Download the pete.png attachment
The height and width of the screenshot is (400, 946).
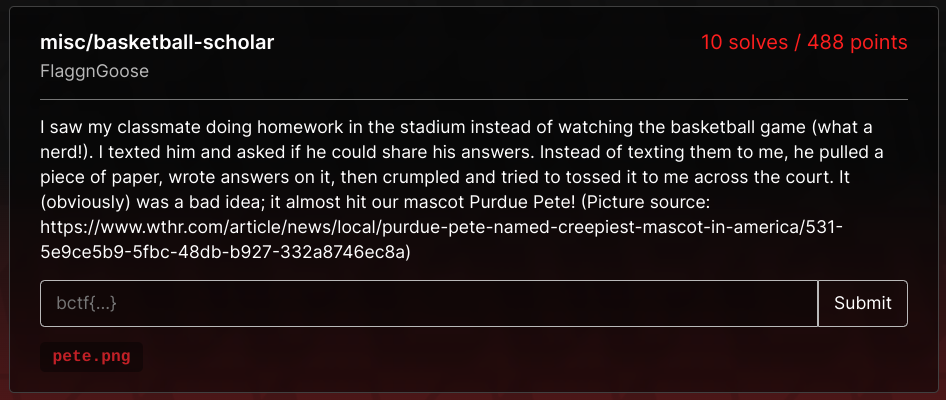[92, 357]
